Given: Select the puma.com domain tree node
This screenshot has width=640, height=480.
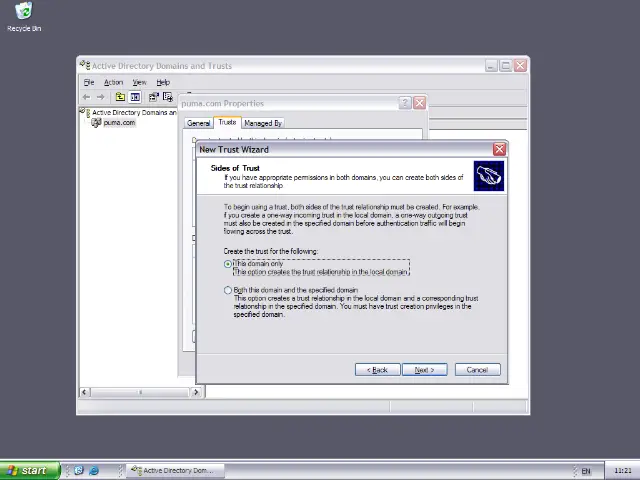Looking at the screenshot, I should [119, 123].
